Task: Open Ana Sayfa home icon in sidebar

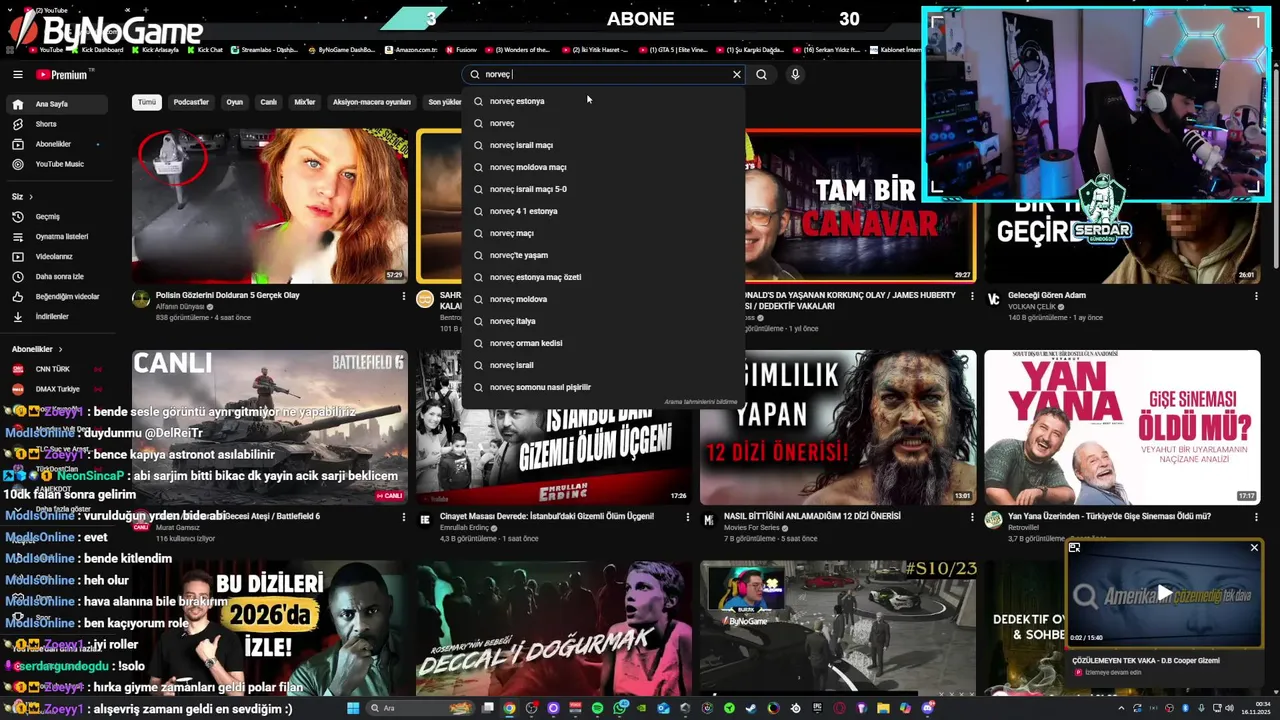Action: pyautogui.click(x=17, y=104)
